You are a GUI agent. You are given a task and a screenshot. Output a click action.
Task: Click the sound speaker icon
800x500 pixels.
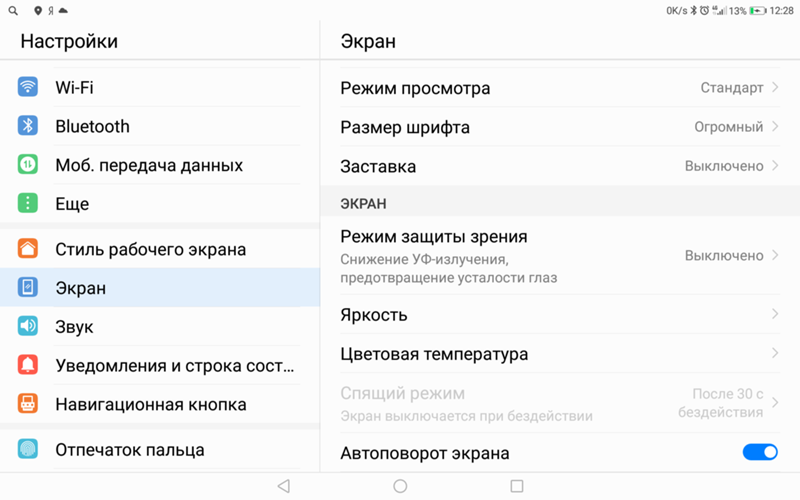pyautogui.click(x=28, y=326)
